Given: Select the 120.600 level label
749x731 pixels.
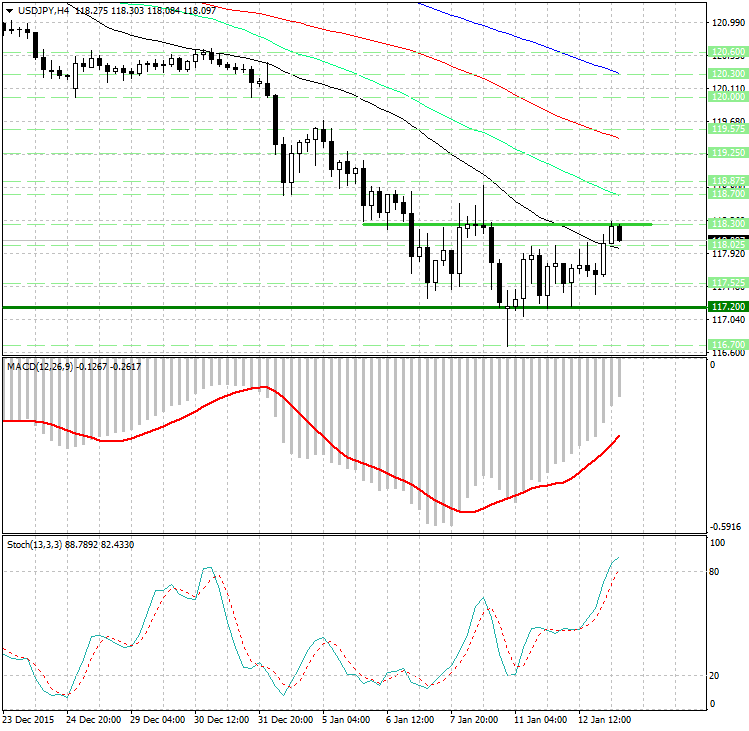Looking at the screenshot, I should point(728,52).
